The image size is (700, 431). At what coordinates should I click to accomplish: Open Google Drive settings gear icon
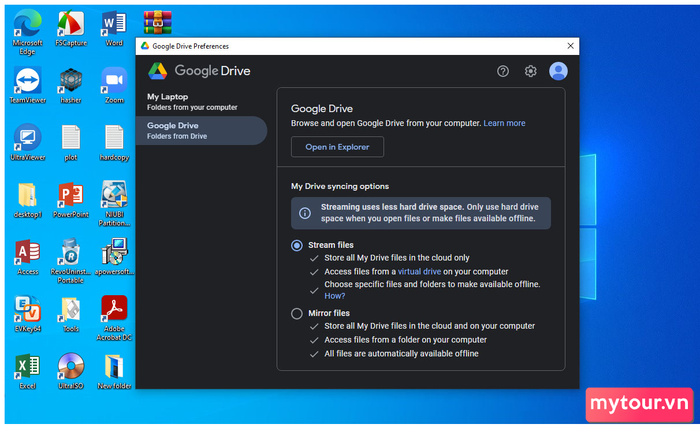pyautogui.click(x=530, y=71)
